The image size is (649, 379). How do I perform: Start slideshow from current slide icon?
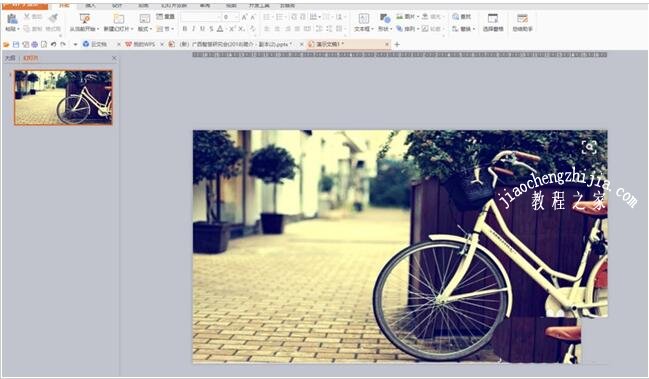tap(84, 19)
